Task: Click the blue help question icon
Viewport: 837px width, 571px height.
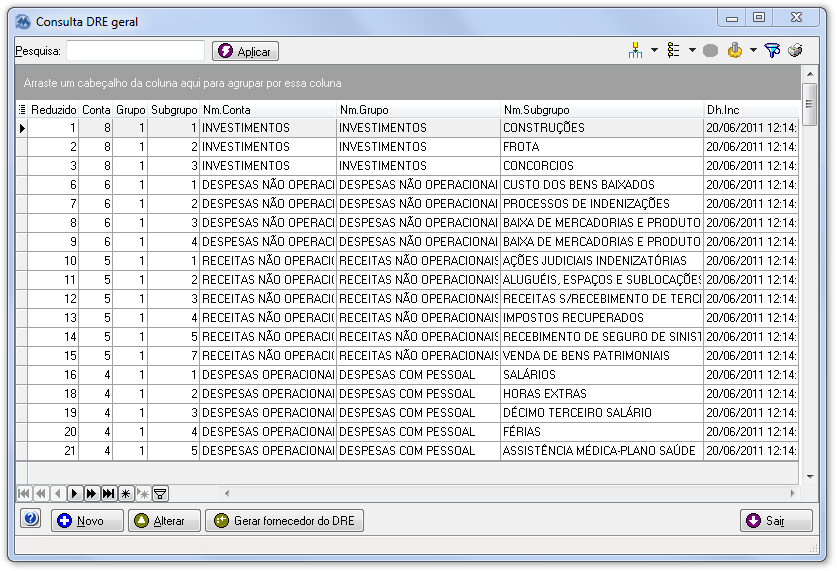Action: click(x=31, y=518)
